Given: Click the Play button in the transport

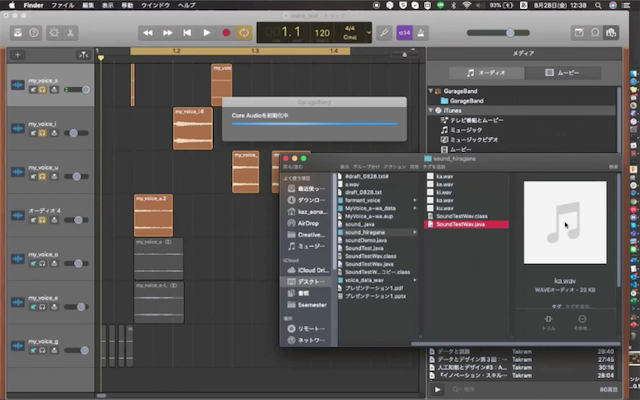Looking at the screenshot, I should coord(206,33).
